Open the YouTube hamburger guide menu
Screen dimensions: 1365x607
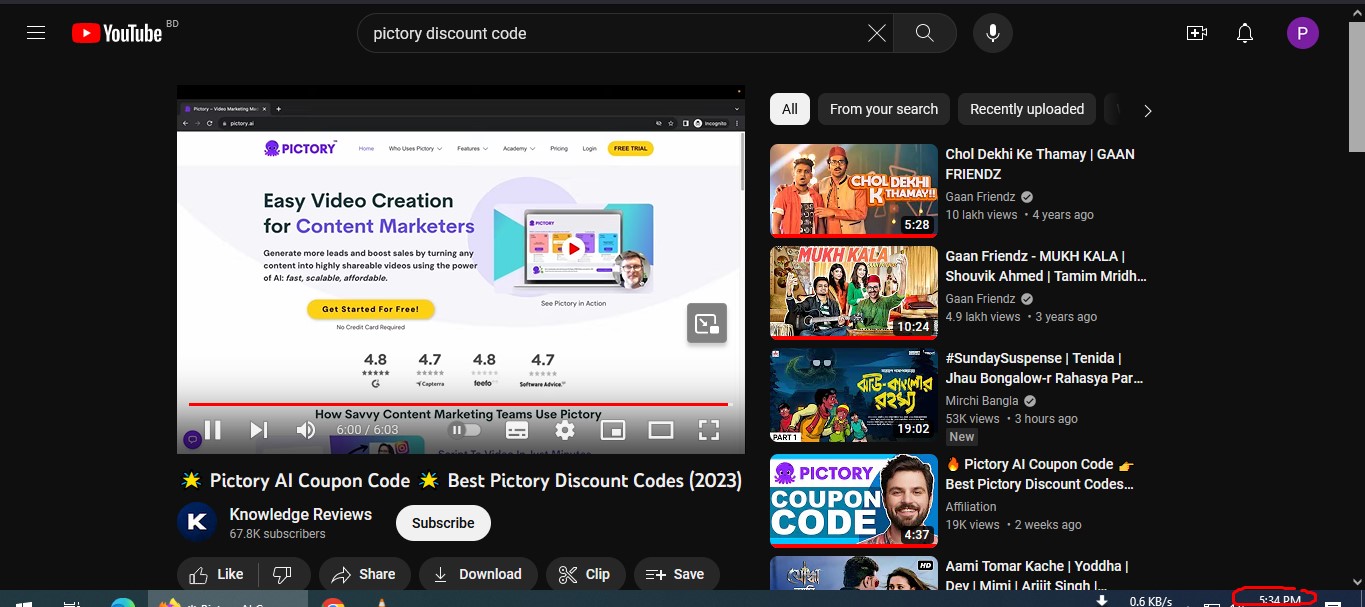coord(36,33)
